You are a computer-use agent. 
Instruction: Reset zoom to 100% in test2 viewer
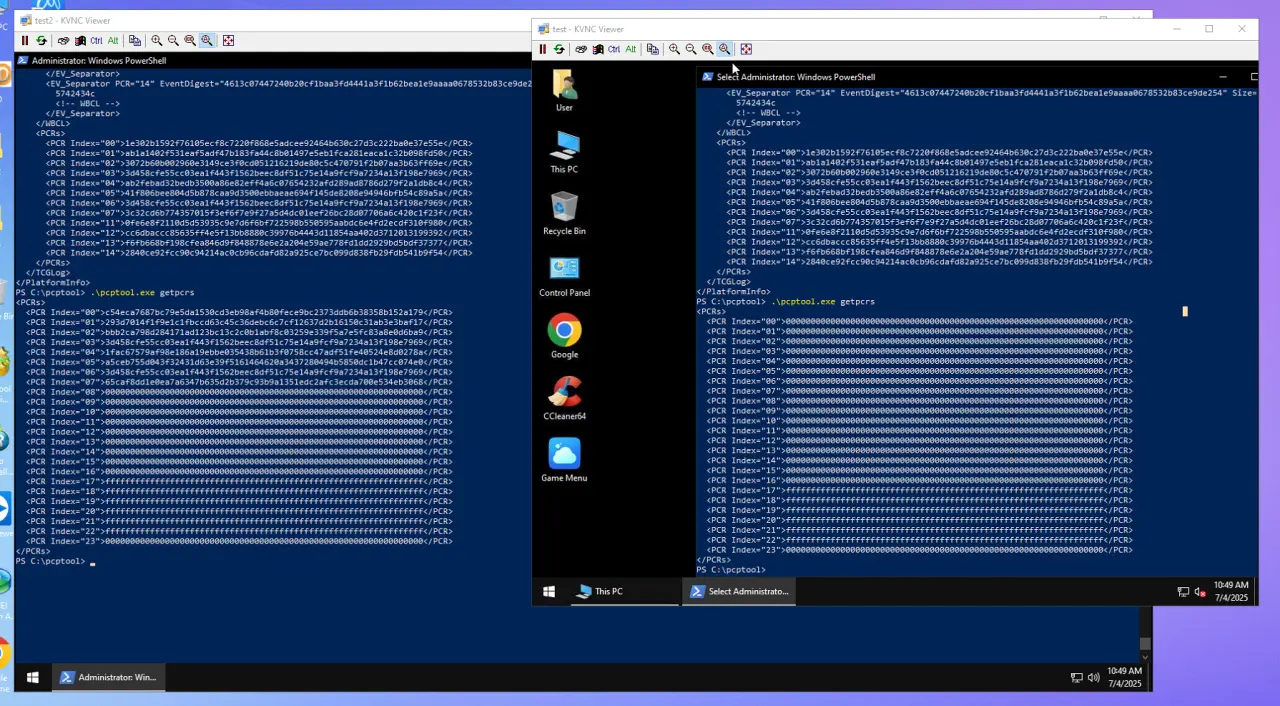tap(189, 41)
